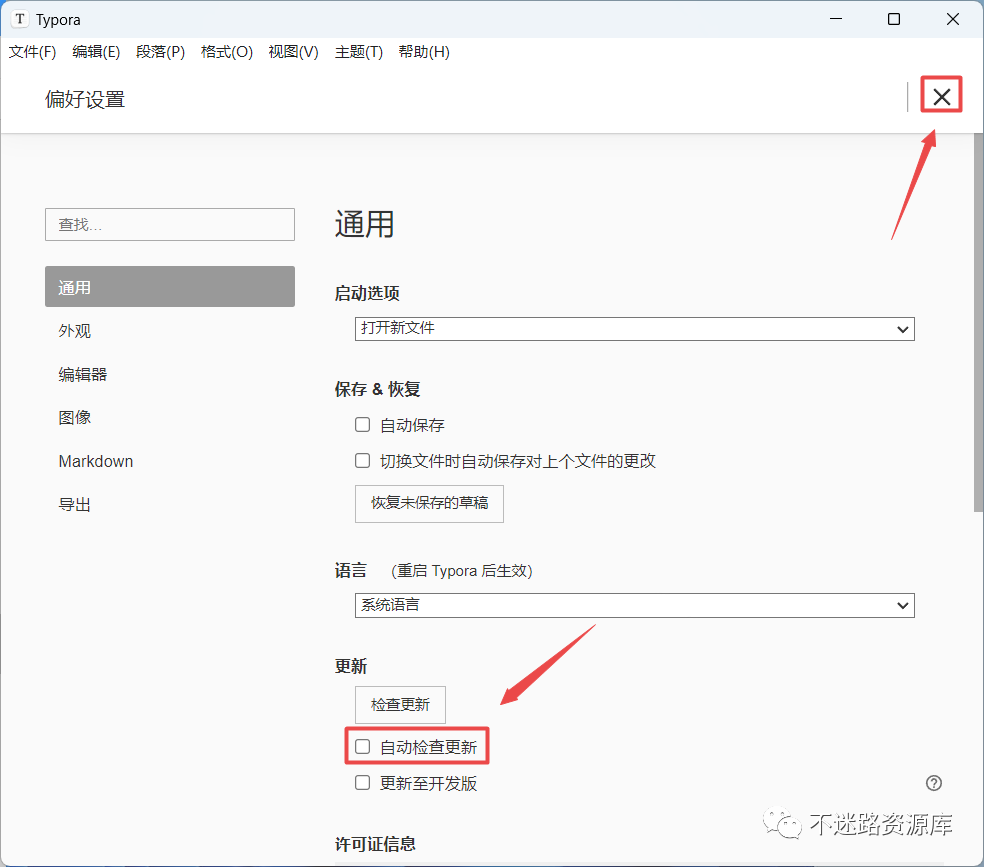Viewport: 984px width, 867px height.
Task: Open the 文件(F) menu
Action: 32,52
